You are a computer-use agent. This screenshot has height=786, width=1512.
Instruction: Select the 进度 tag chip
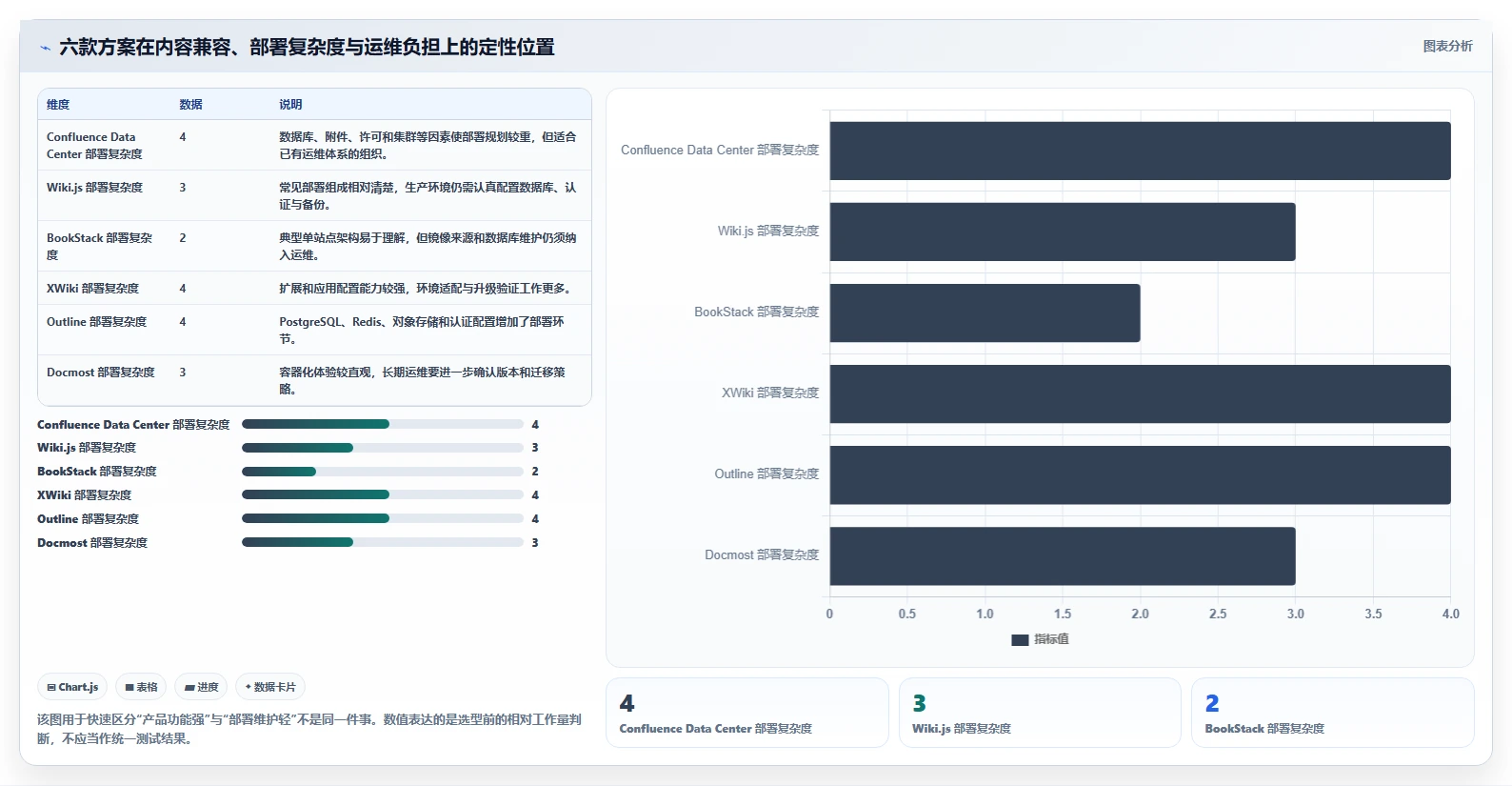[201, 687]
